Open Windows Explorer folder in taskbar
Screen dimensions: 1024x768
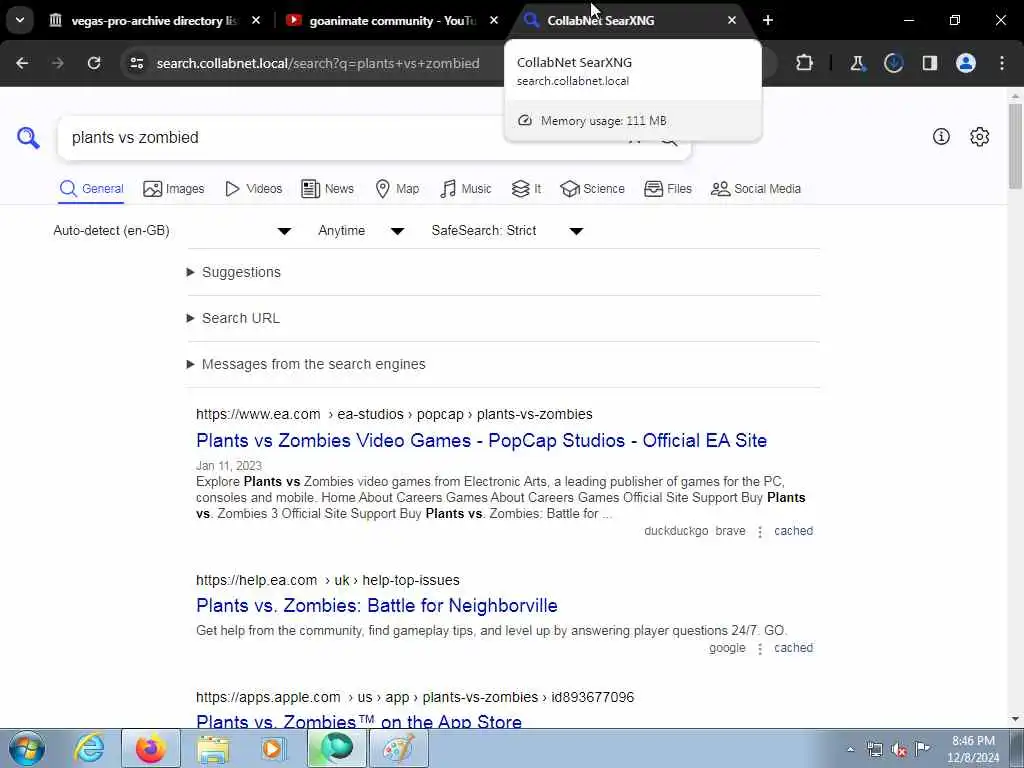[213, 748]
